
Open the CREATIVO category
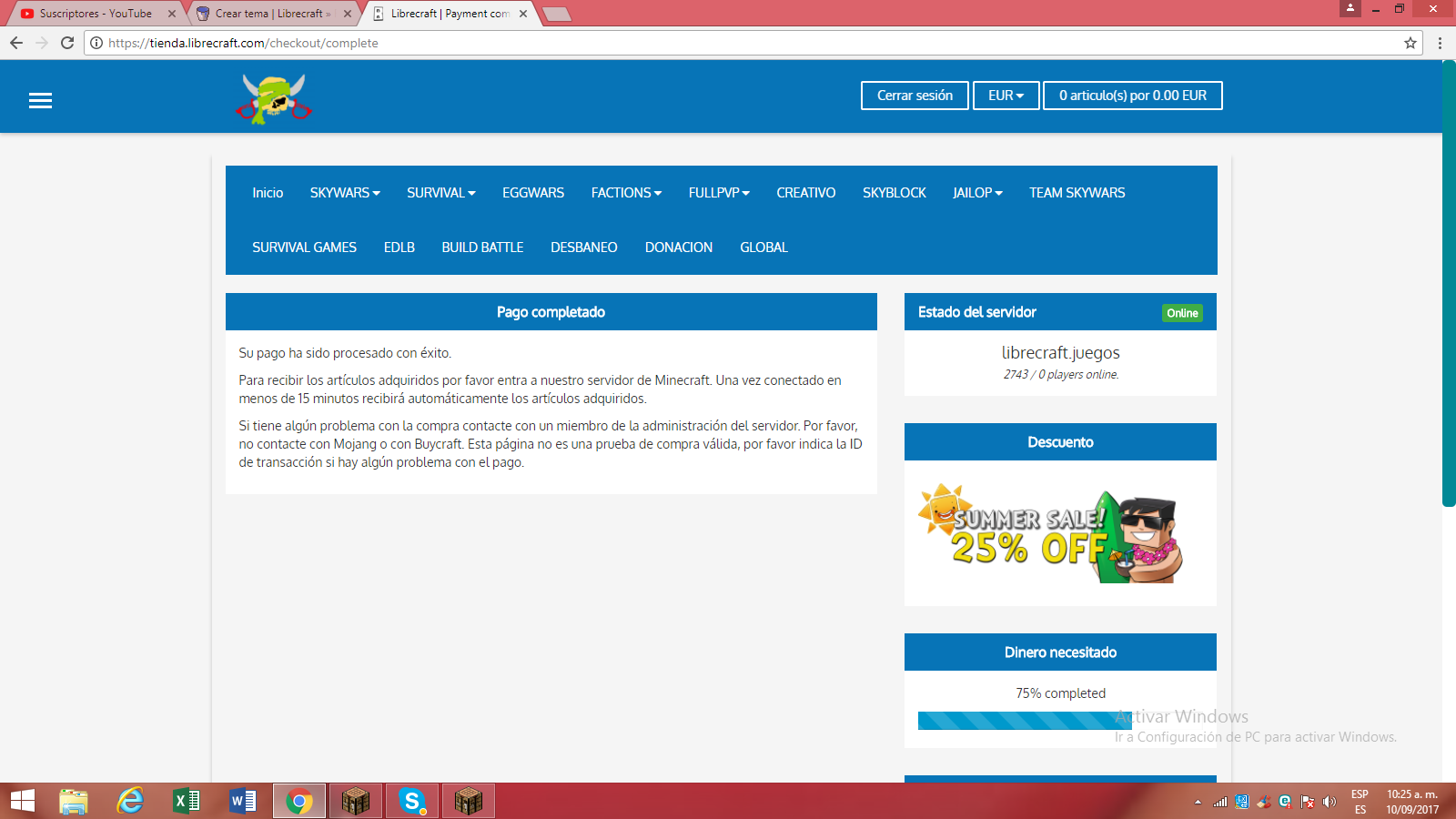[x=805, y=193]
